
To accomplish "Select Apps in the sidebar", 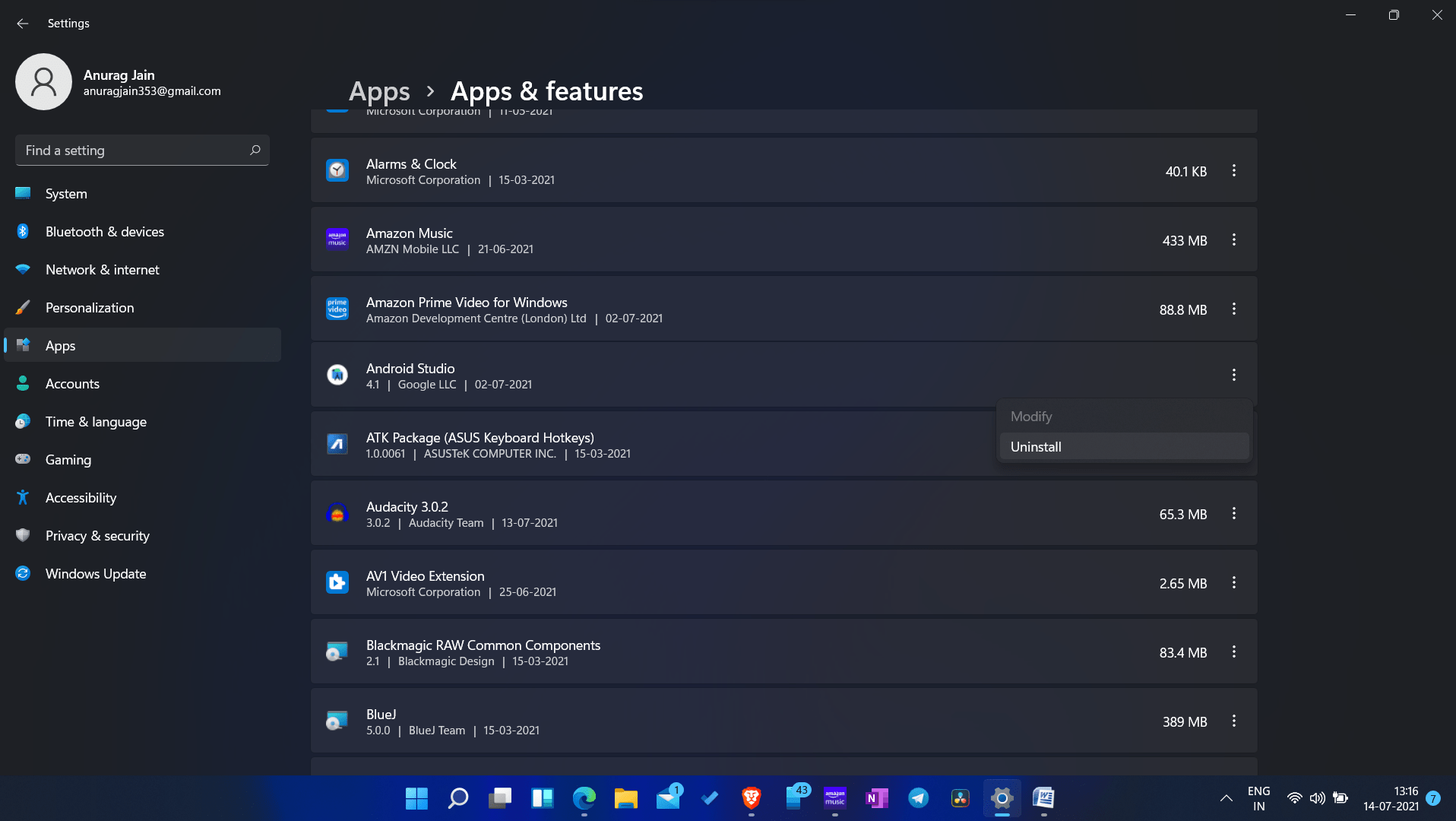I will 142,346.
